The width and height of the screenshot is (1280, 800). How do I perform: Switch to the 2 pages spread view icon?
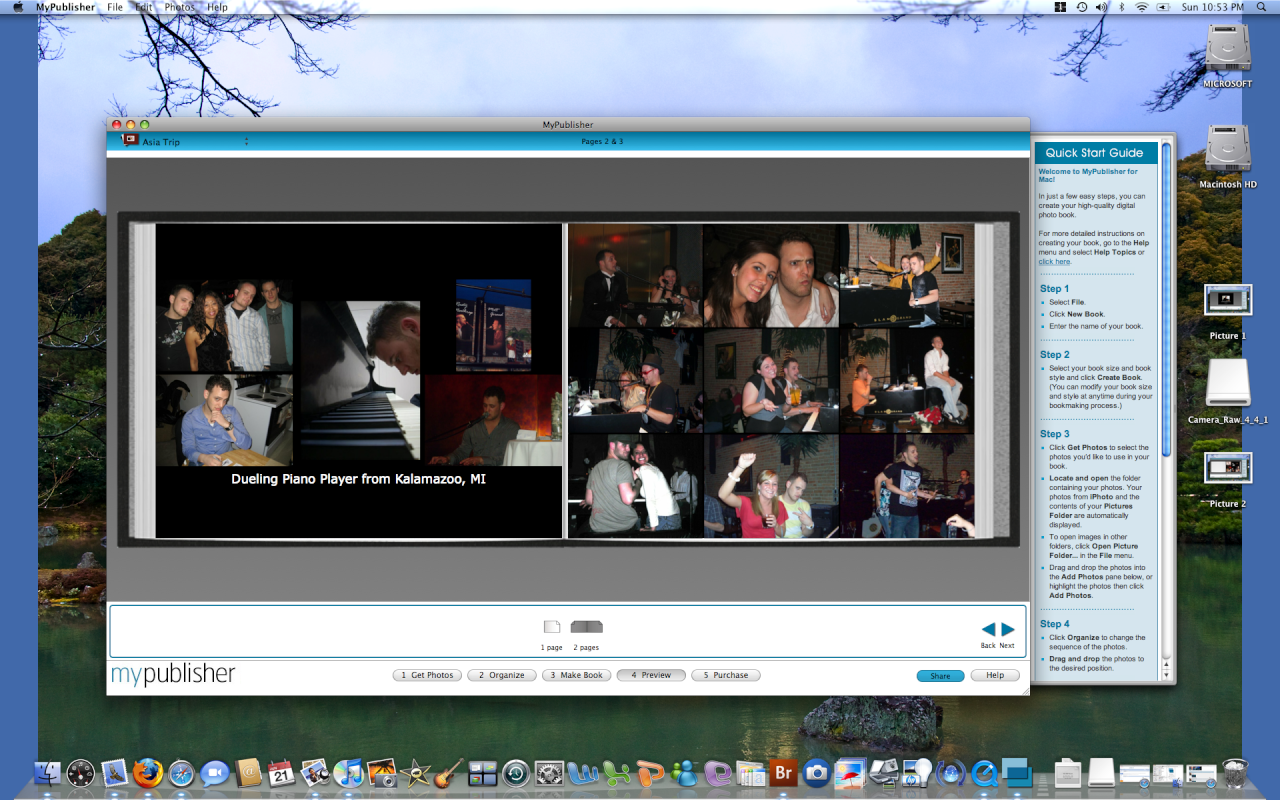coord(586,627)
